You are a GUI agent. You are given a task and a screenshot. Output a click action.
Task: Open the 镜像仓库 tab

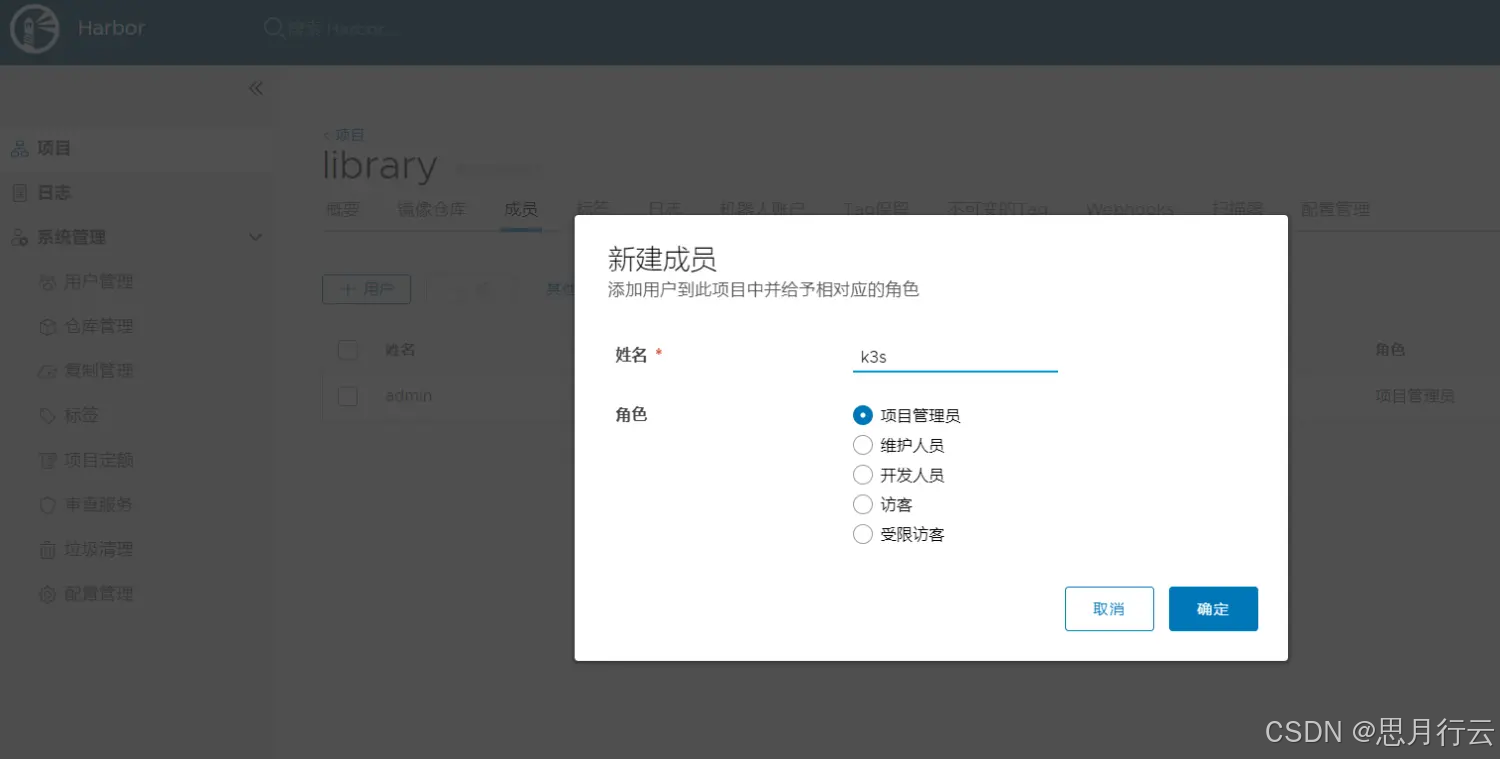coord(432,209)
